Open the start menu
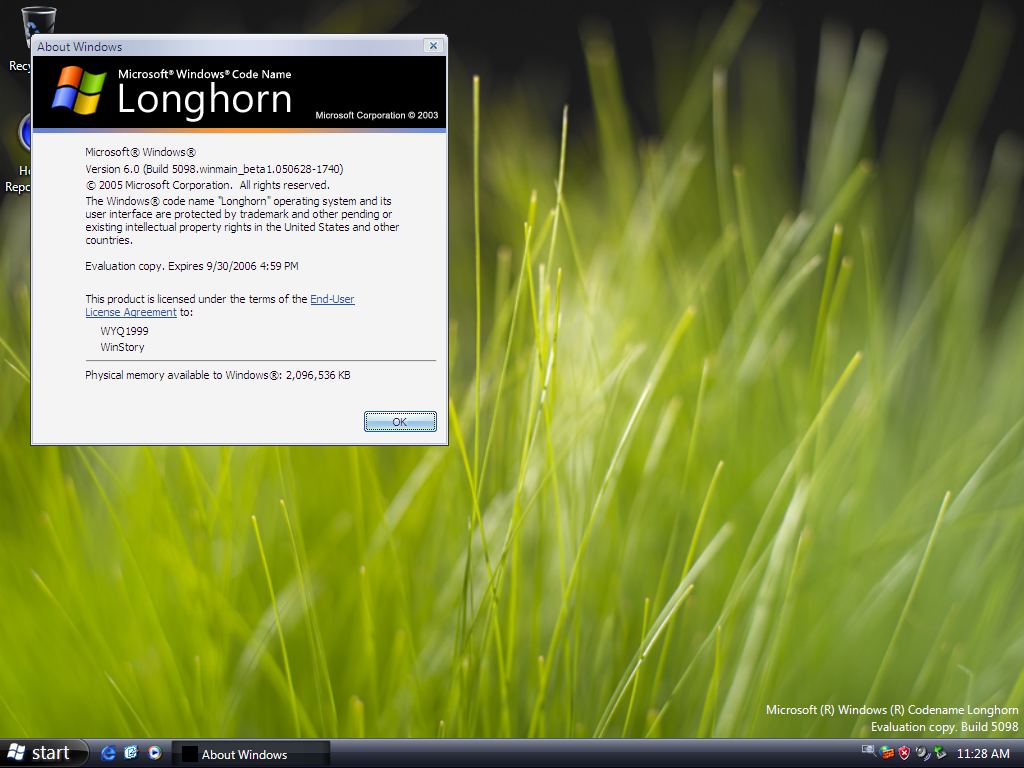The width and height of the screenshot is (1024, 768). point(43,753)
